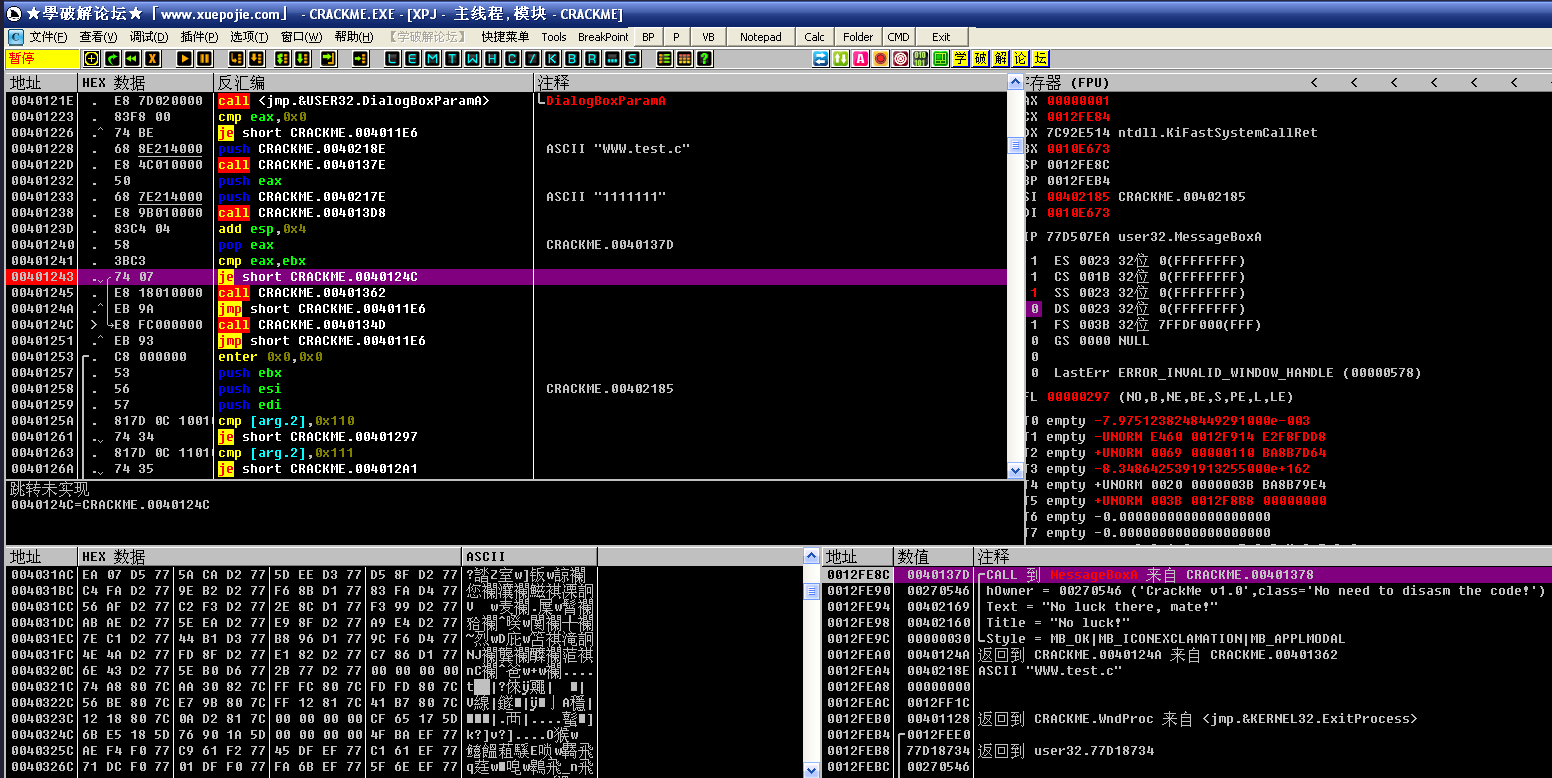Click the Open file (plus) toolbar icon
This screenshot has width=1552, height=778.
(91, 59)
